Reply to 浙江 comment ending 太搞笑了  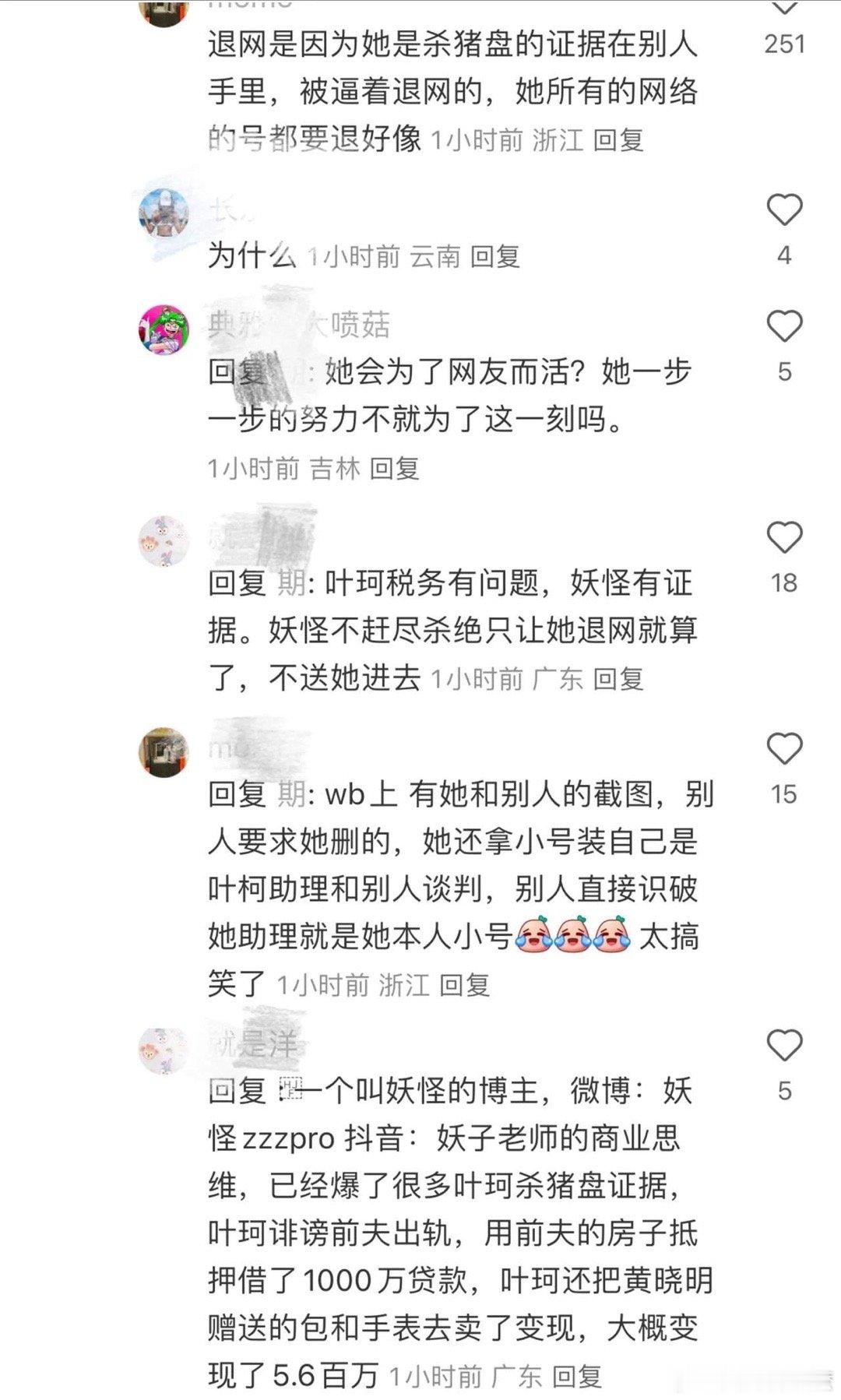coord(465,985)
